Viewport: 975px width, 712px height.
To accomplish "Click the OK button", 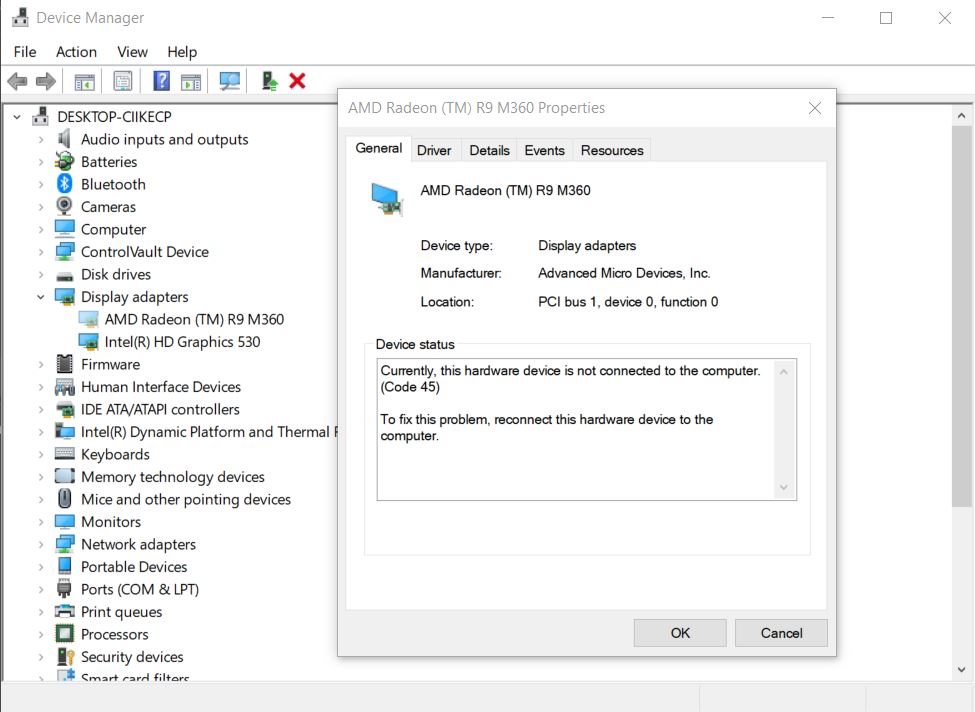I will 680,632.
